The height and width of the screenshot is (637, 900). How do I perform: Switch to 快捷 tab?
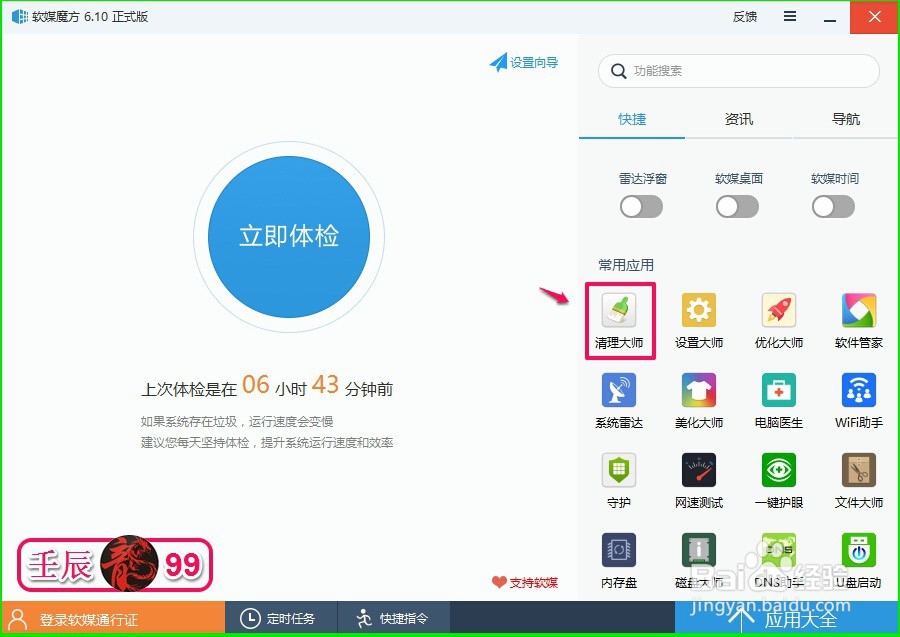[632, 119]
